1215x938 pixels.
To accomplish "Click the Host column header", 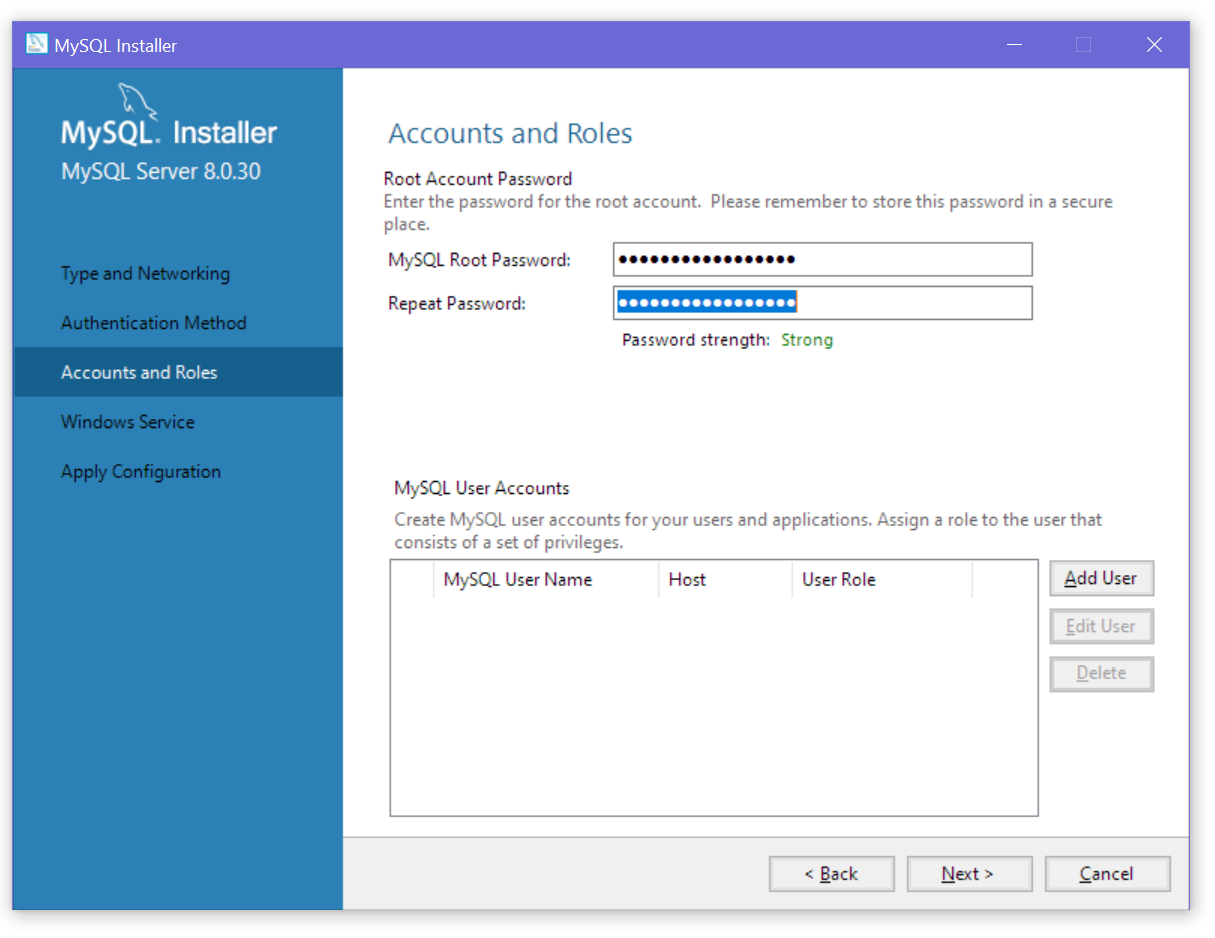I will point(725,579).
